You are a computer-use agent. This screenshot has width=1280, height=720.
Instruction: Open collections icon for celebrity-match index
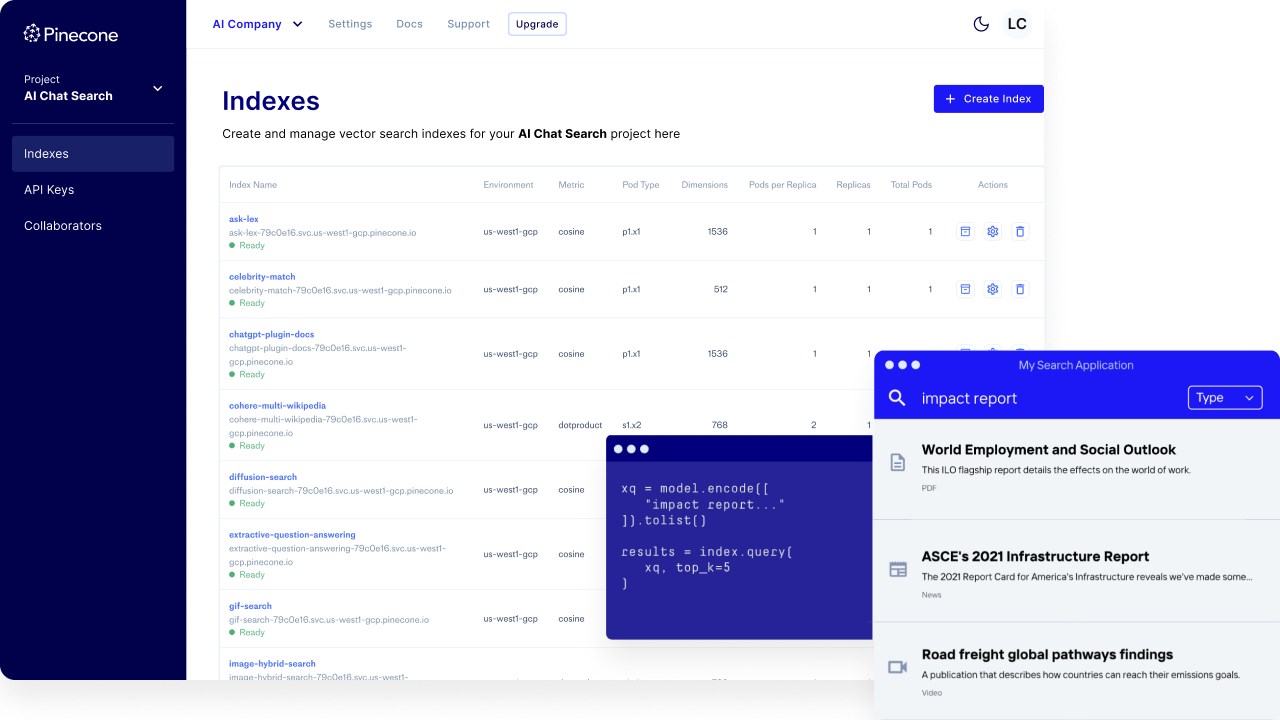point(965,289)
